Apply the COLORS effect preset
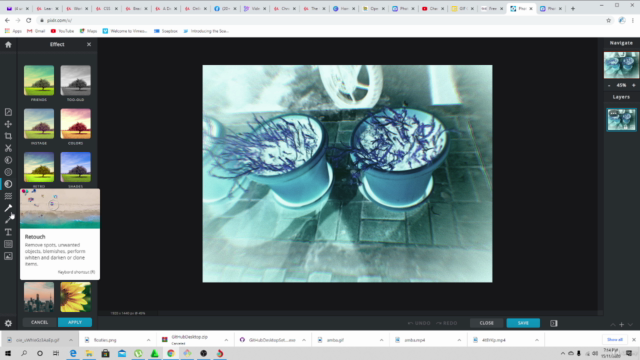 76,124
